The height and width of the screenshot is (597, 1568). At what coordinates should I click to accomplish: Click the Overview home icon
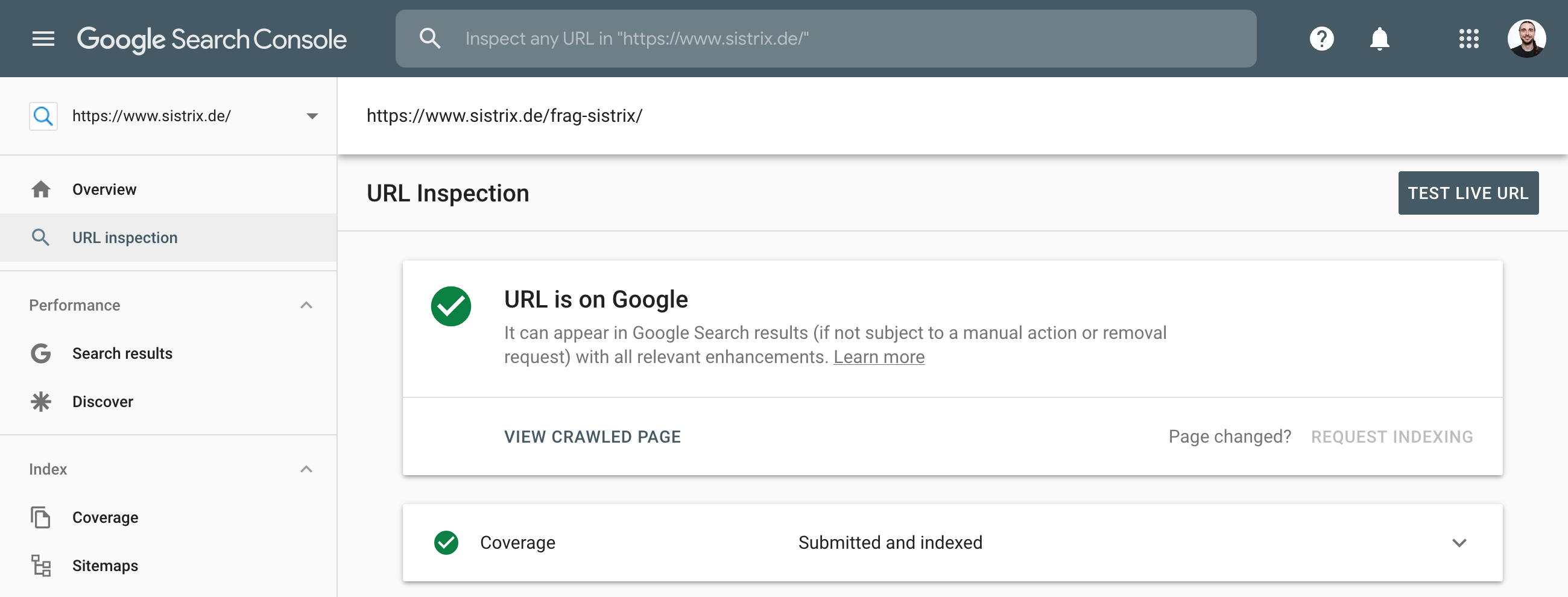coord(41,189)
